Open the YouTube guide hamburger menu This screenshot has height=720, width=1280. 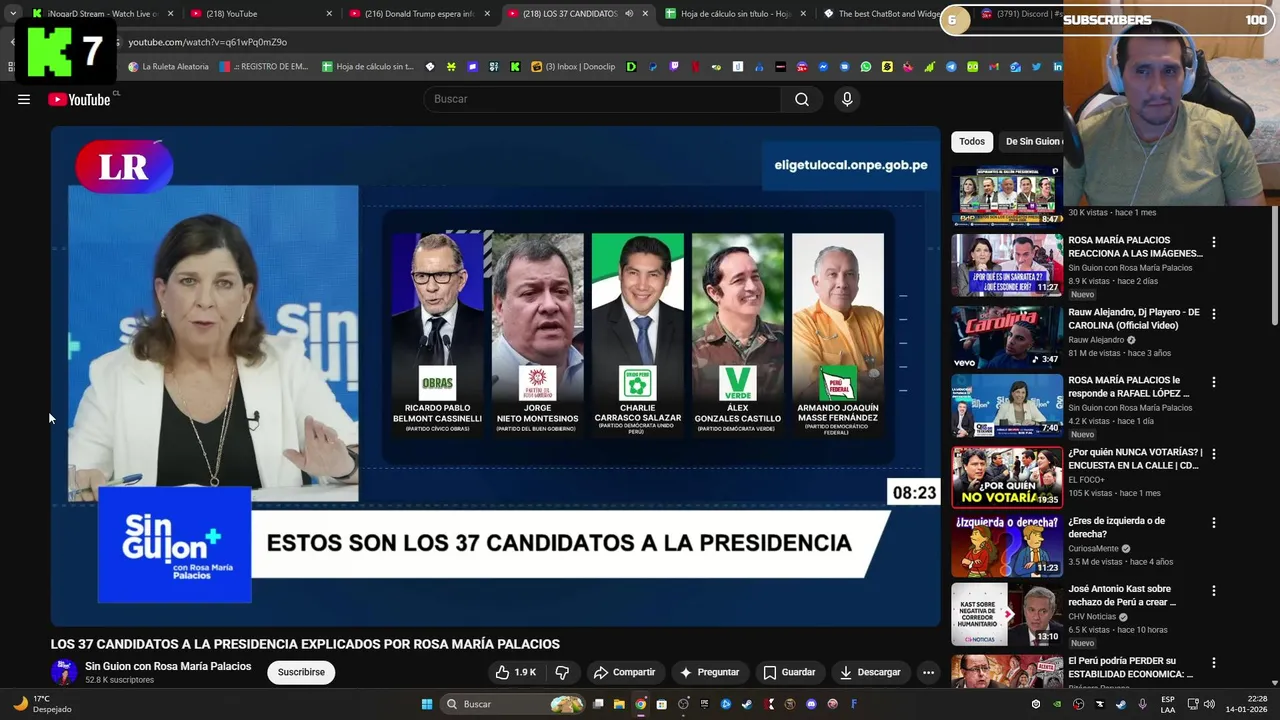pos(24,99)
